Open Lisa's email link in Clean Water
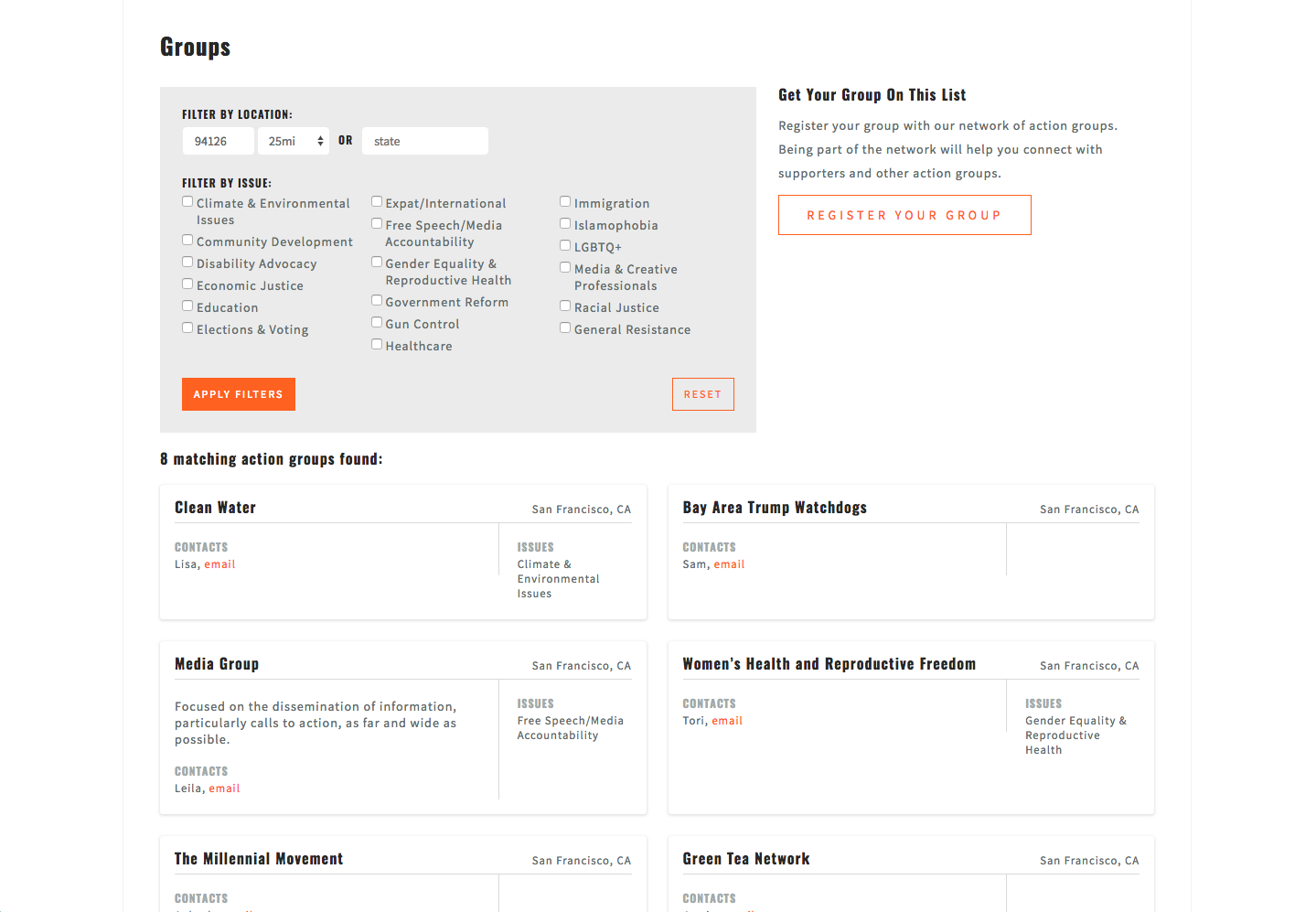The height and width of the screenshot is (912, 1316). coord(219,564)
